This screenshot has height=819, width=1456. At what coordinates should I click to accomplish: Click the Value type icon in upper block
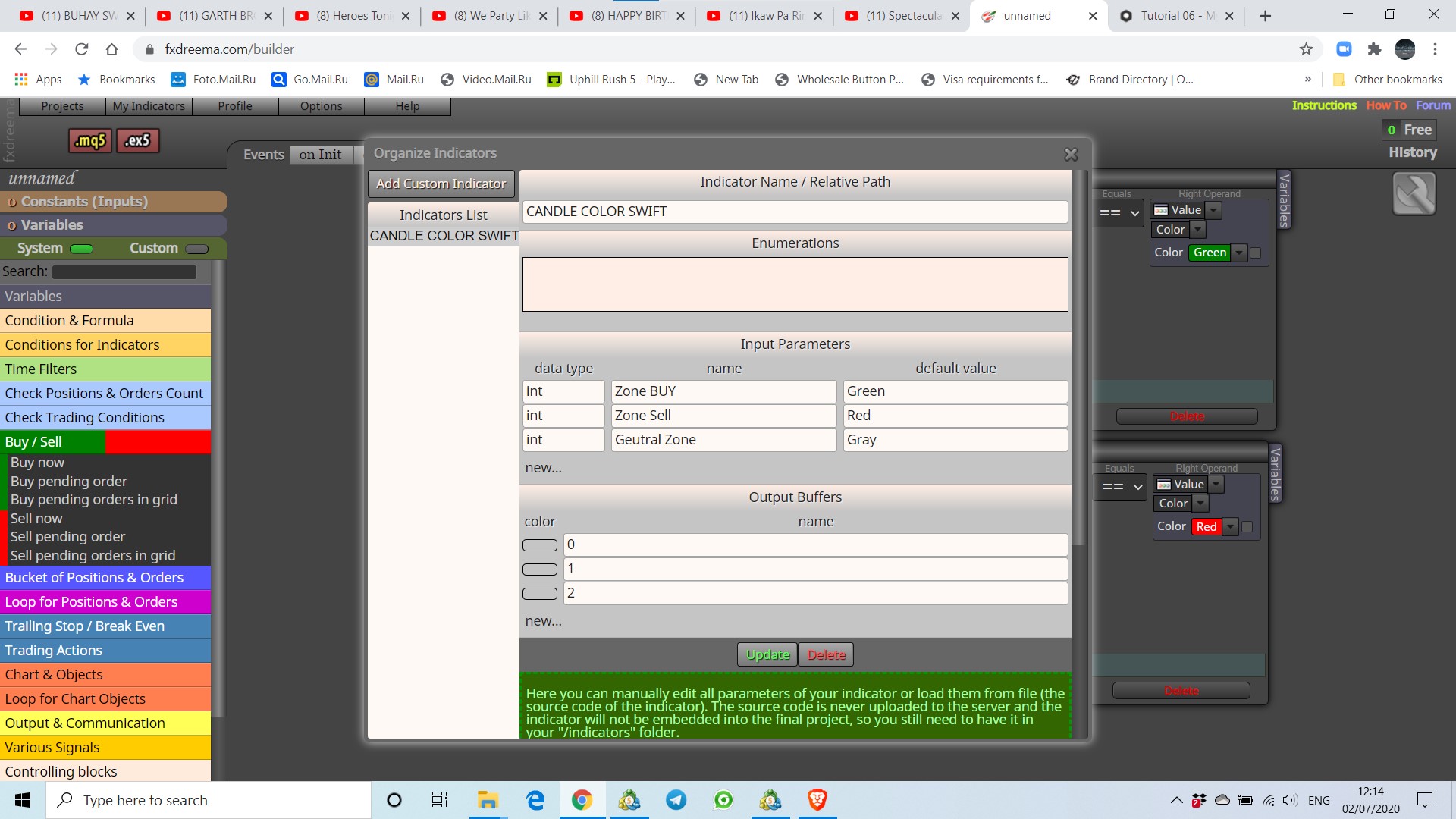[1161, 210]
